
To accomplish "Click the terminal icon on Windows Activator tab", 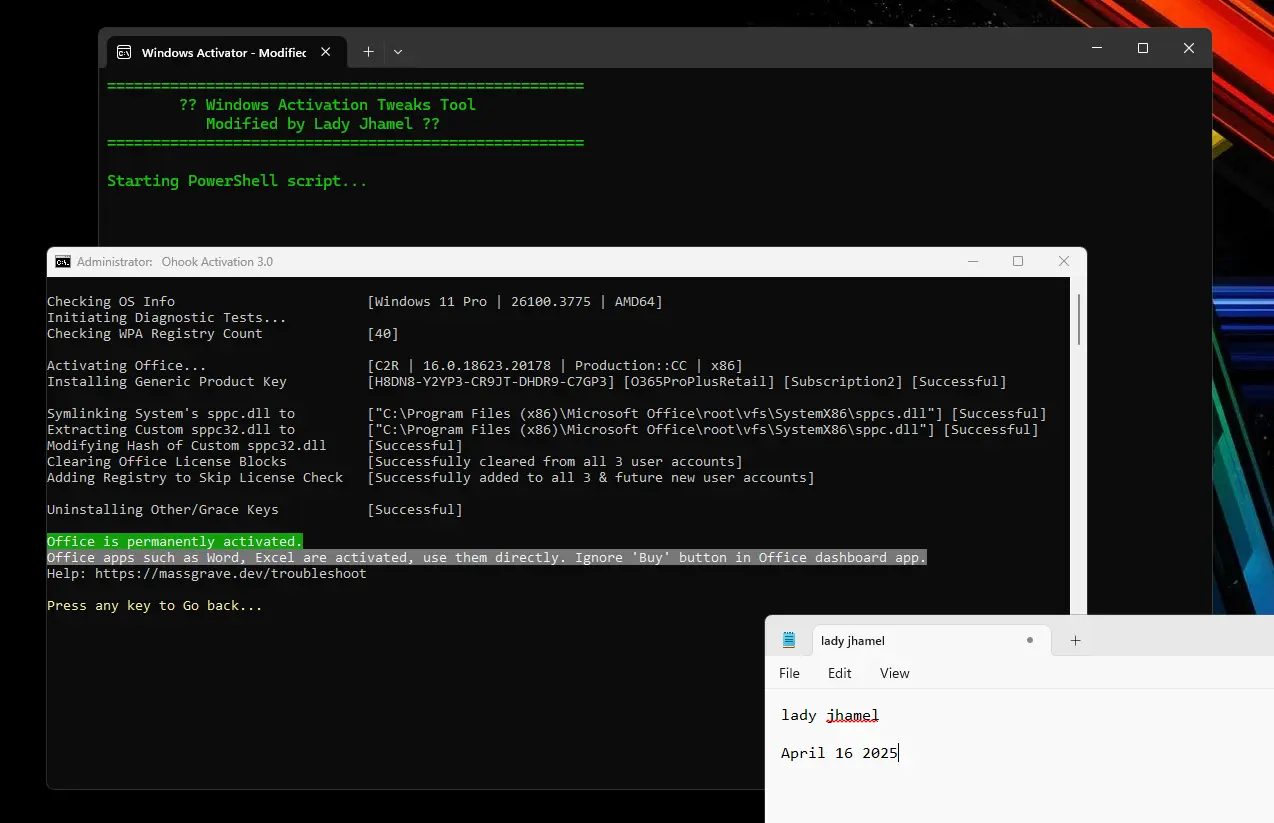I will tap(124, 52).
